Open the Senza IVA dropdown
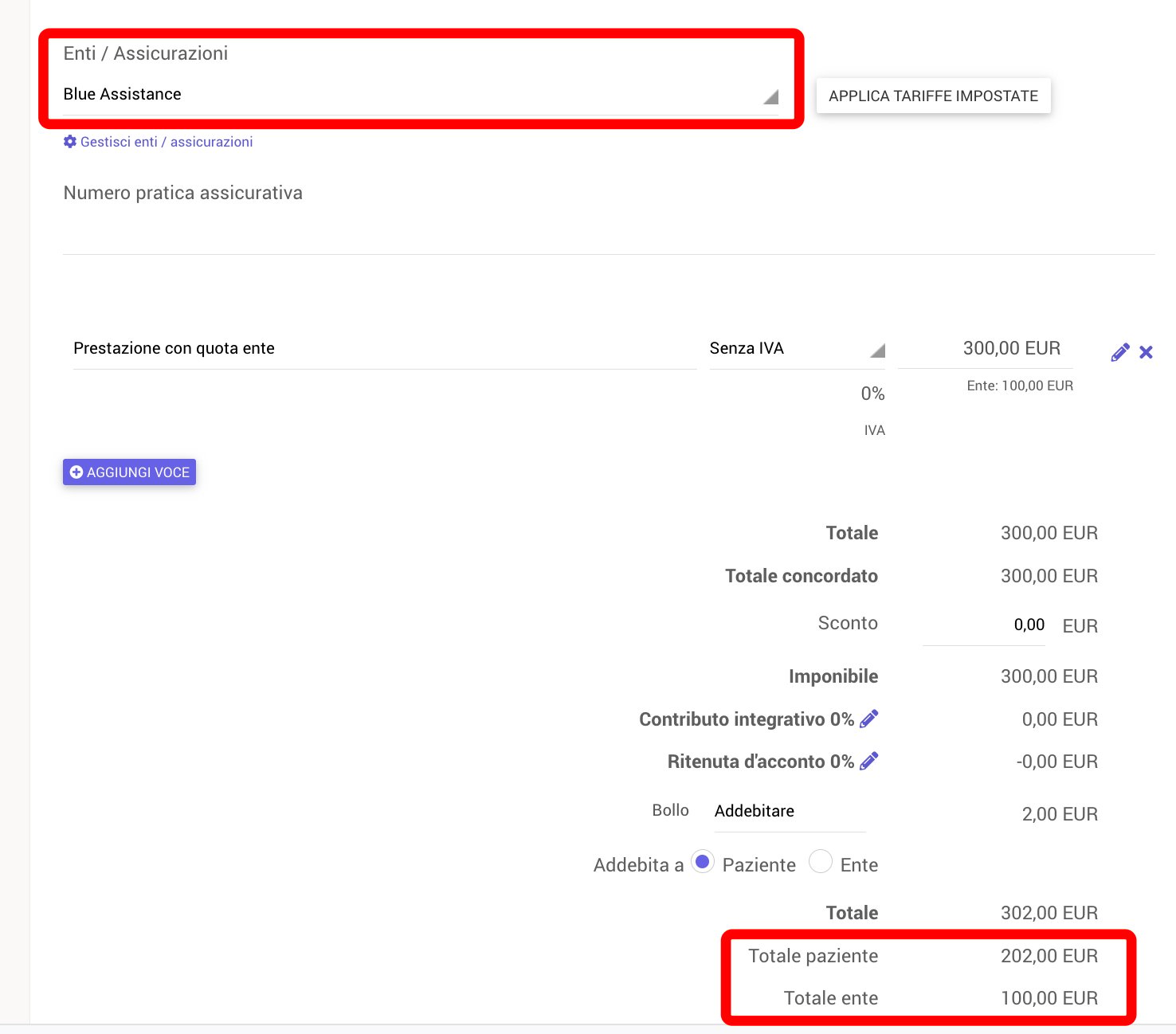The height and width of the screenshot is (1034, 1176). tap(797, 349)
